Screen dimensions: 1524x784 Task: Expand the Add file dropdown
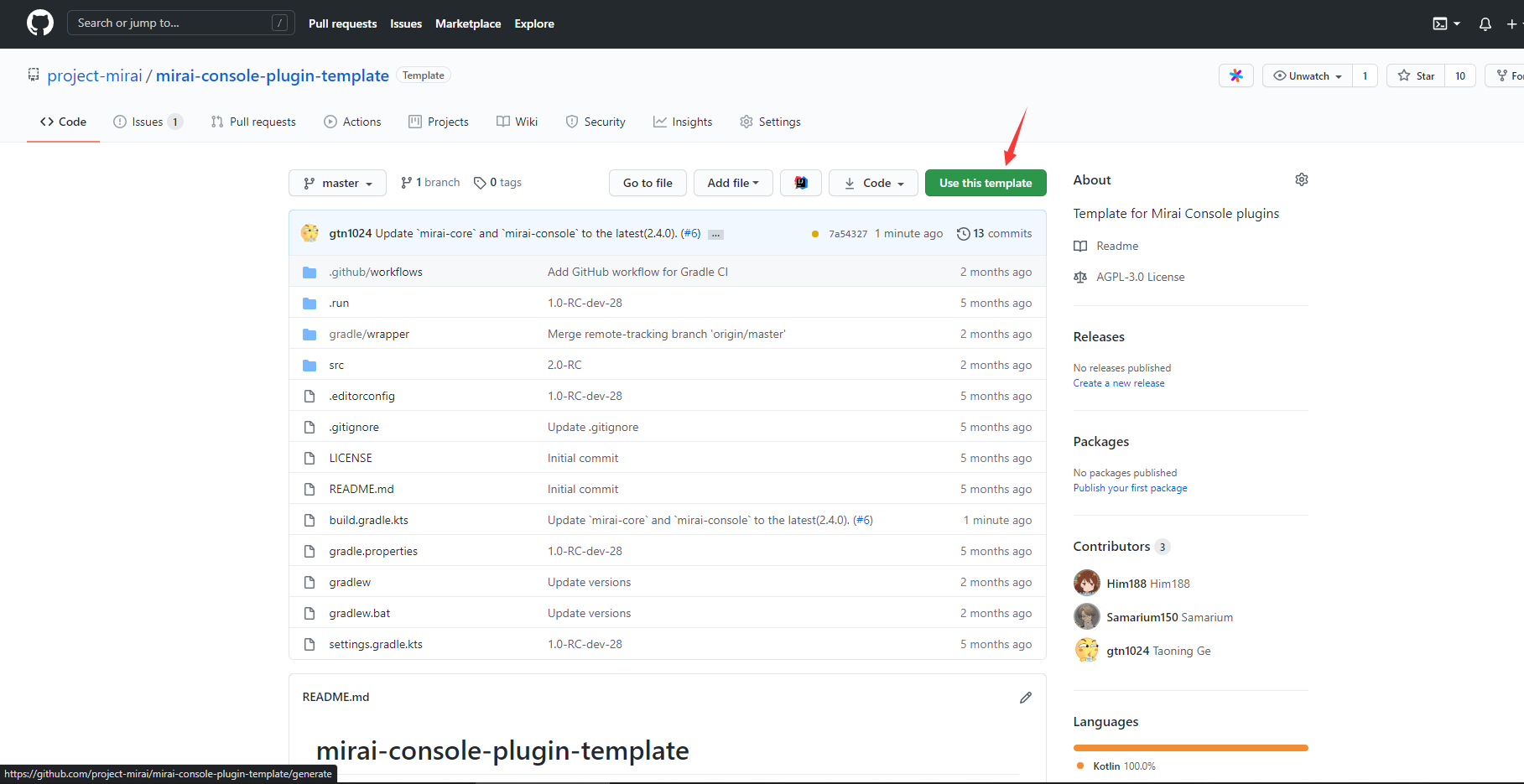tap(732, 183)
